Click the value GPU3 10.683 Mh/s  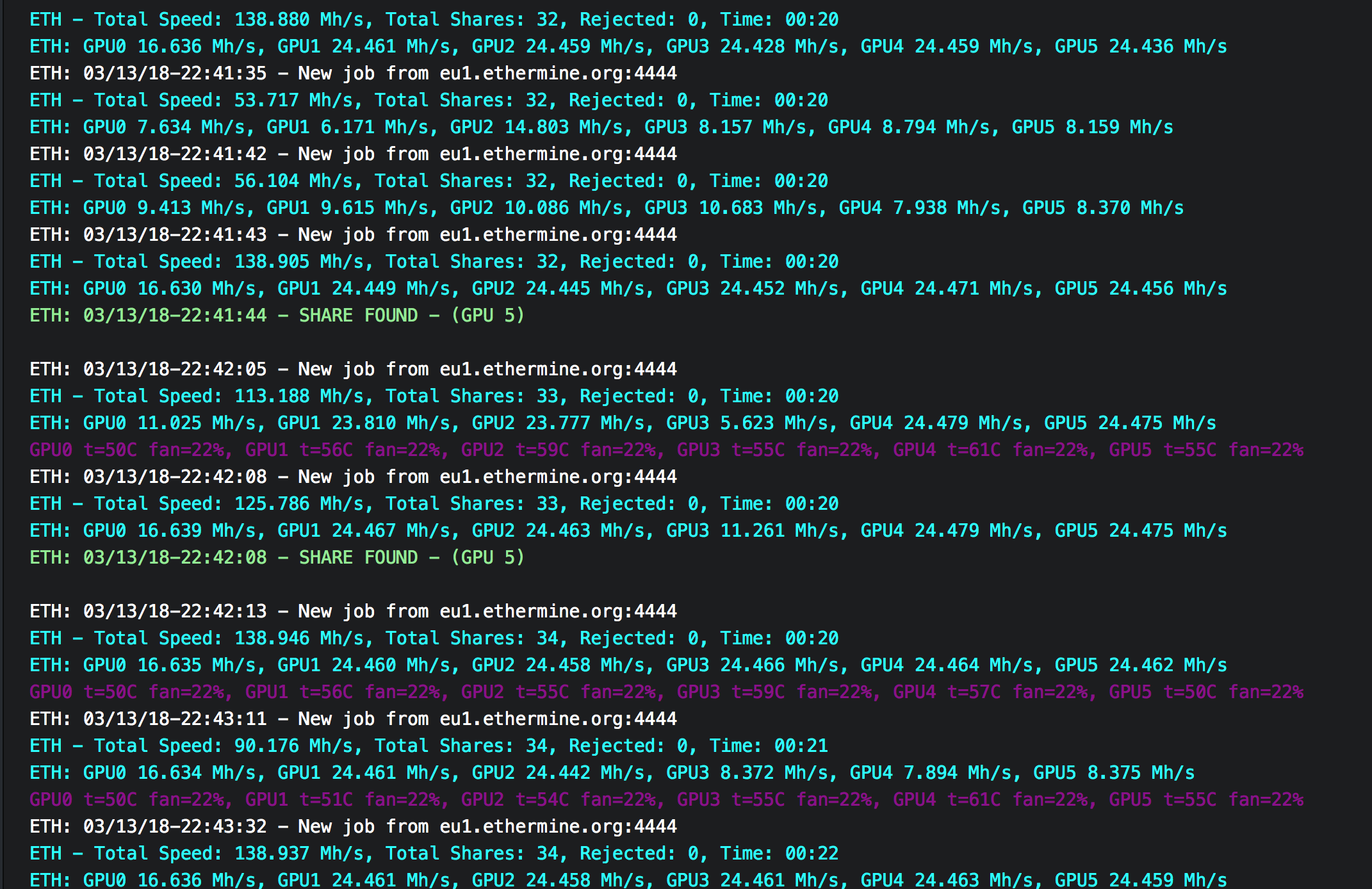tap(731, 208)
